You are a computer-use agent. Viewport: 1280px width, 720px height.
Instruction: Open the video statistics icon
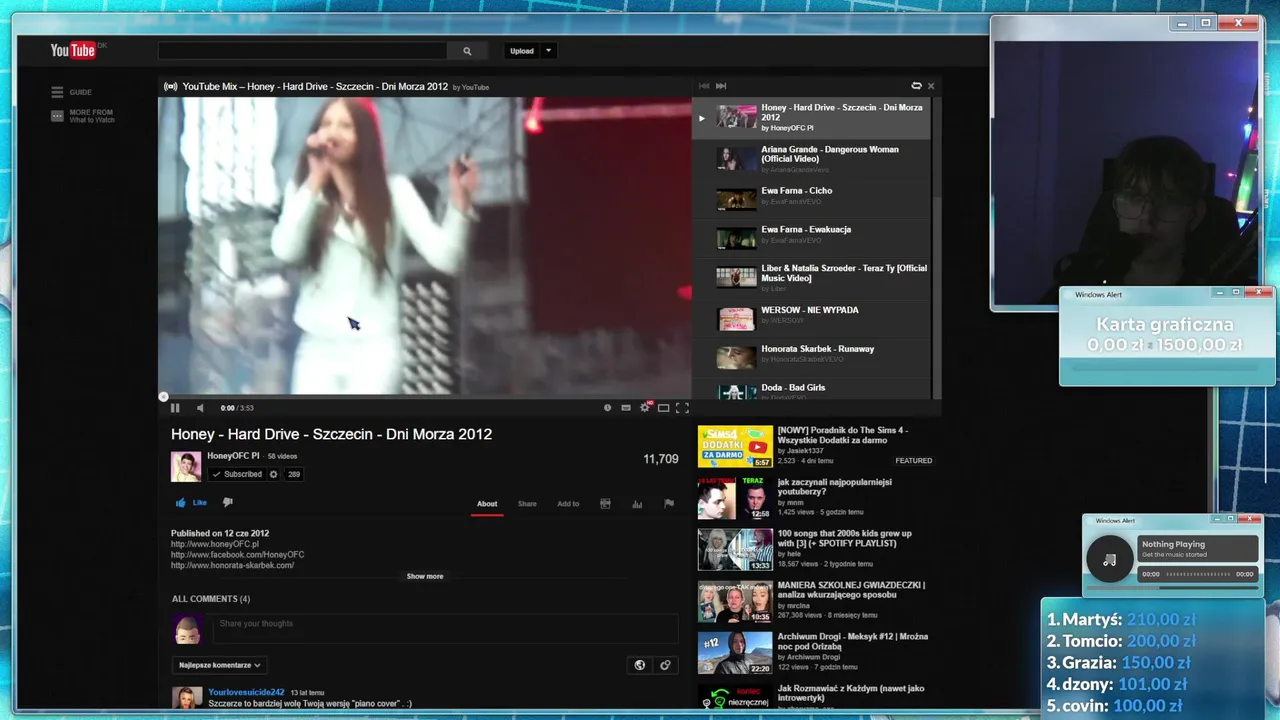pyautogui.click(x=637, y=504)
